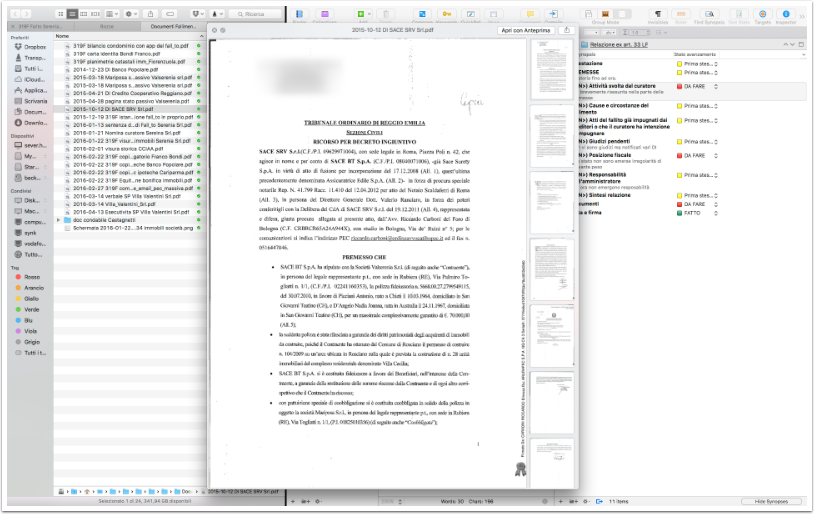Image resolution: width=814 pixels, height=514 pixels.
Task: Open the second page thumbnail in Quick Look
Action: [551, 136]
